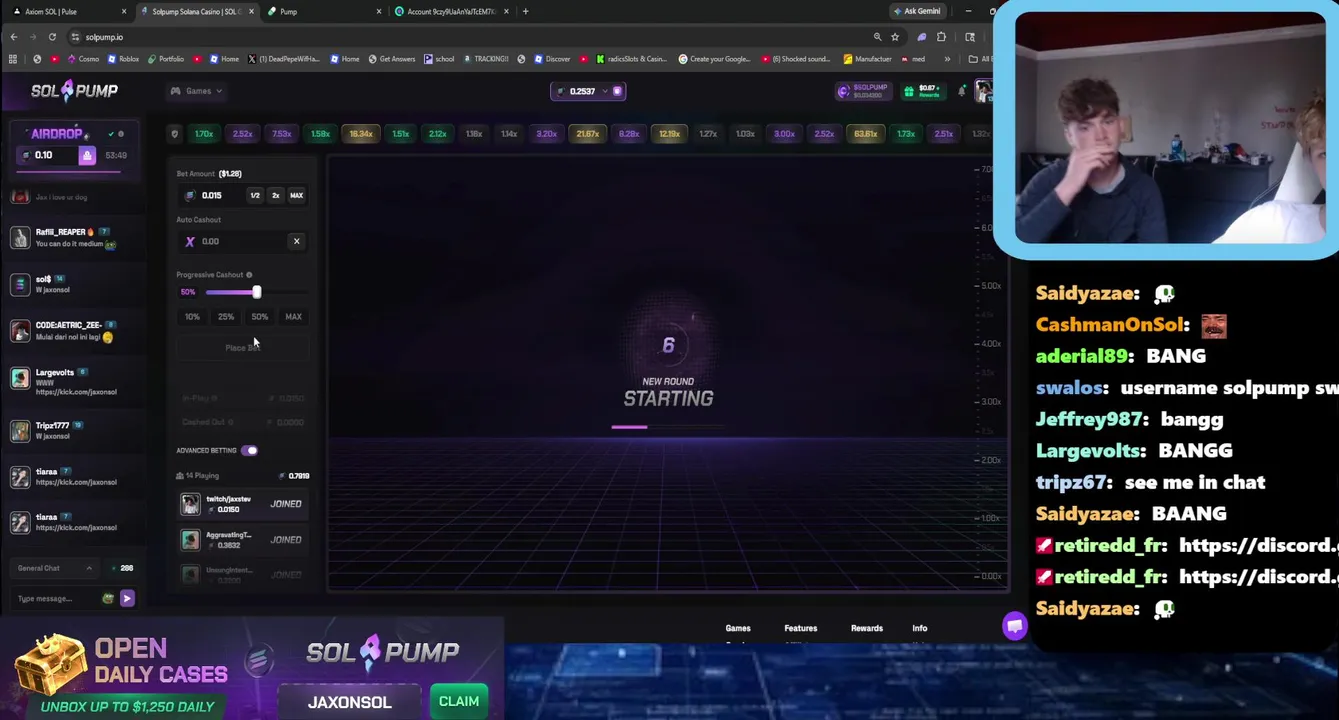
Task: Click the 16.34x history multiplier
Action: 361,134
